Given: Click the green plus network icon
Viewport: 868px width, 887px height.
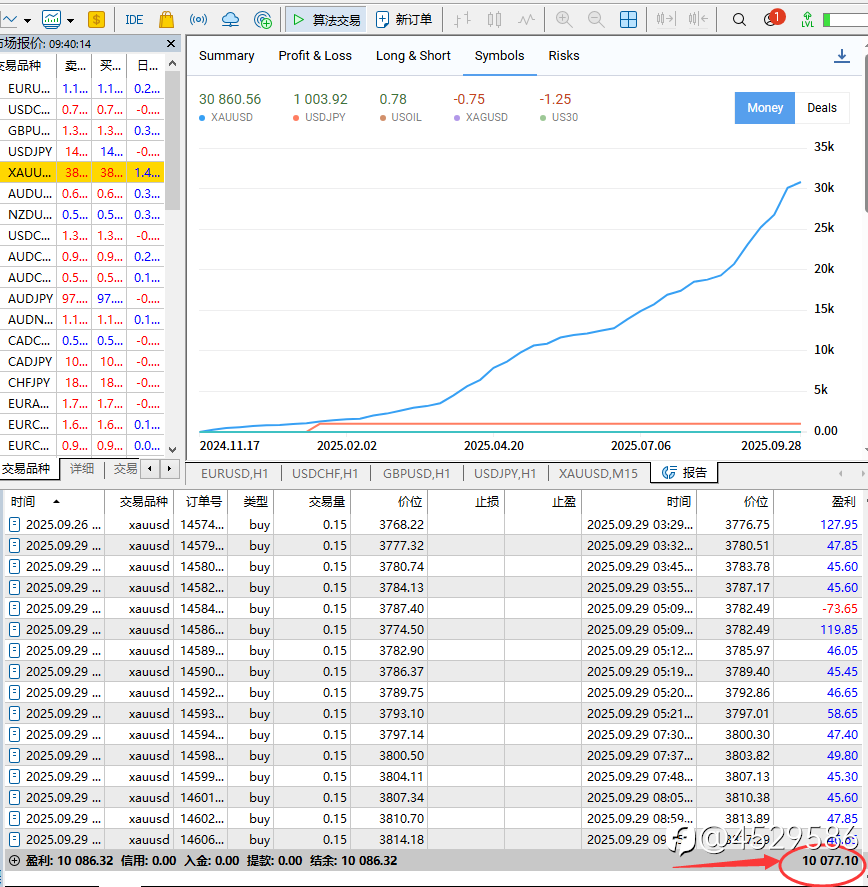Looking at the screenshot, I should tap(263, 20).
